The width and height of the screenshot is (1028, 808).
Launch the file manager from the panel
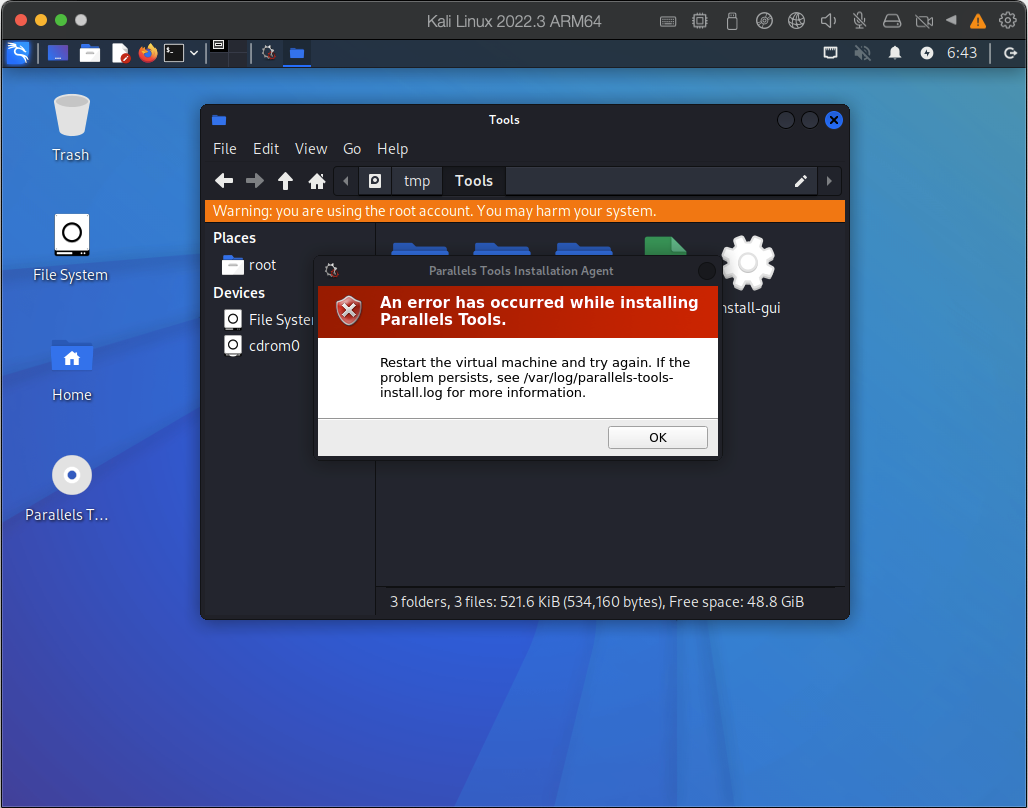90,53
